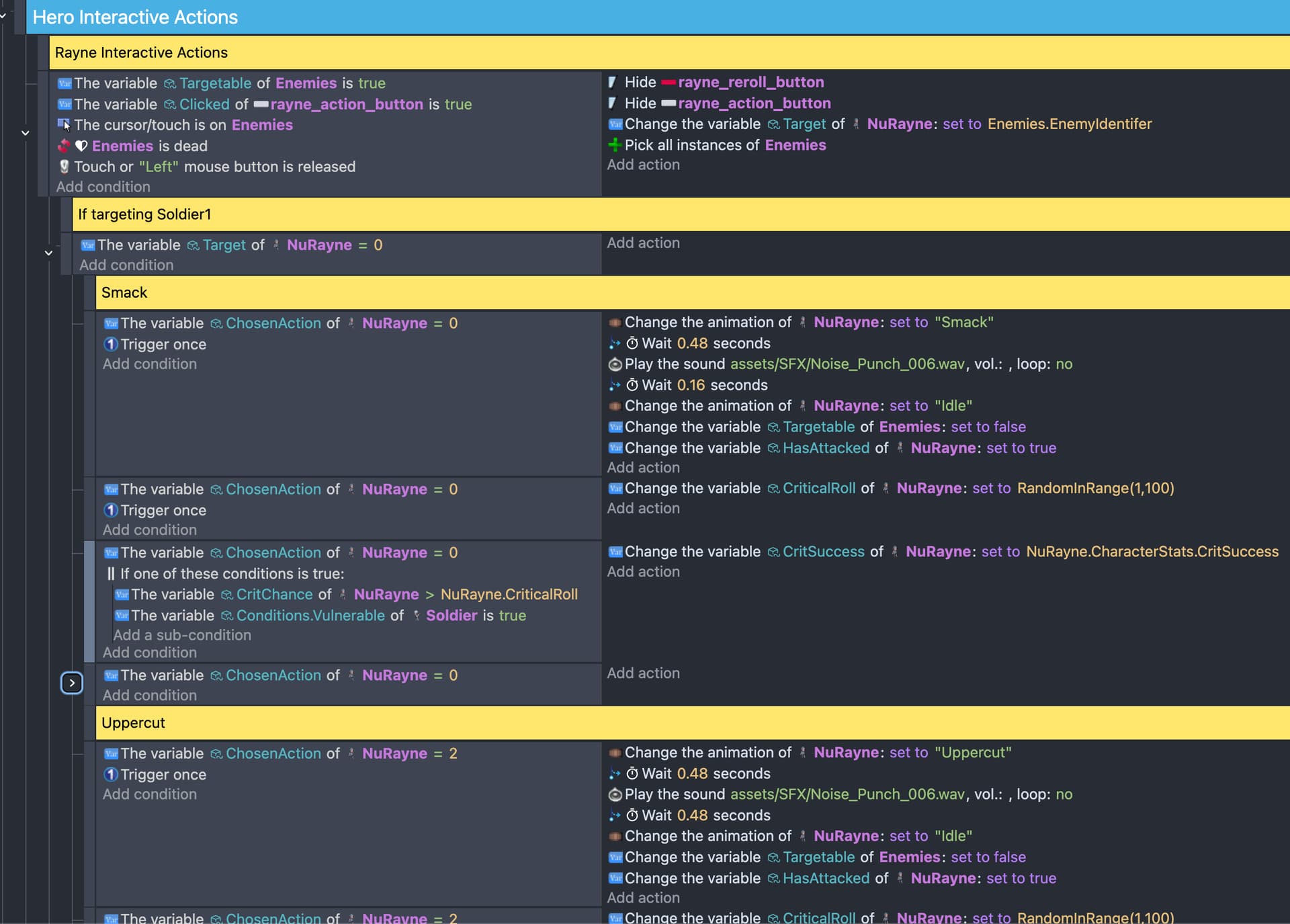Click the cursor icon on 'cursor/touch is on Enemies'
The image size is (1290, 924).
(x=64, y=125)
